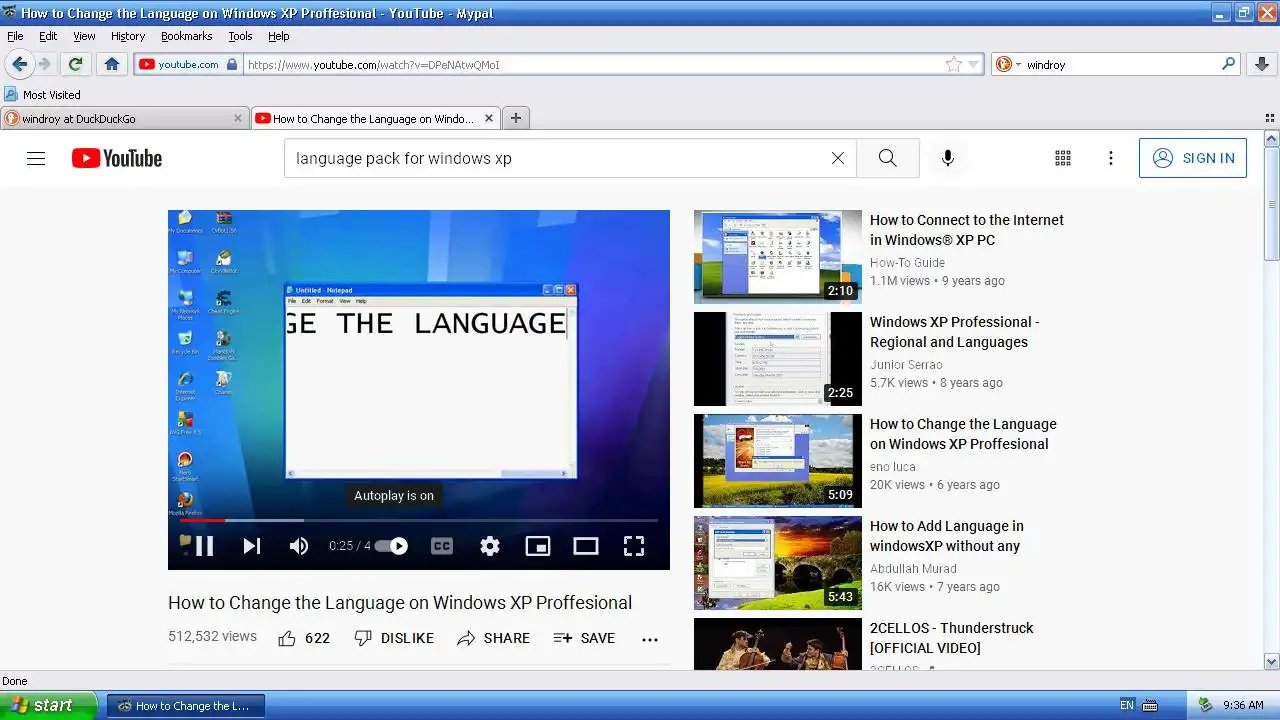
Task: Open 2CELLOS Thunderstruck video title
Action: pyautogui.click(x=951, y=638)
